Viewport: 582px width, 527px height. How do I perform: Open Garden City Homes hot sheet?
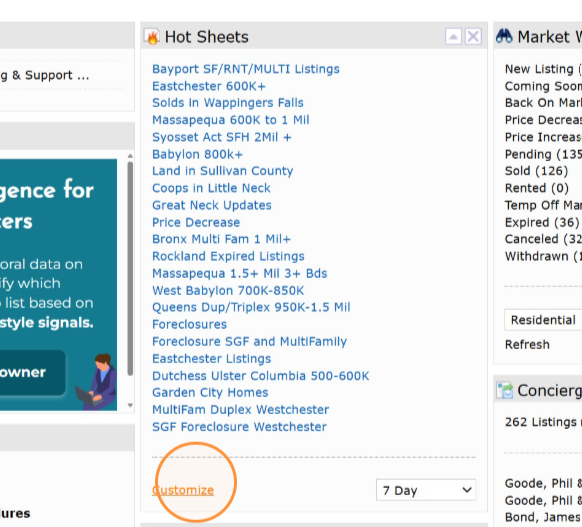point(210,393)
